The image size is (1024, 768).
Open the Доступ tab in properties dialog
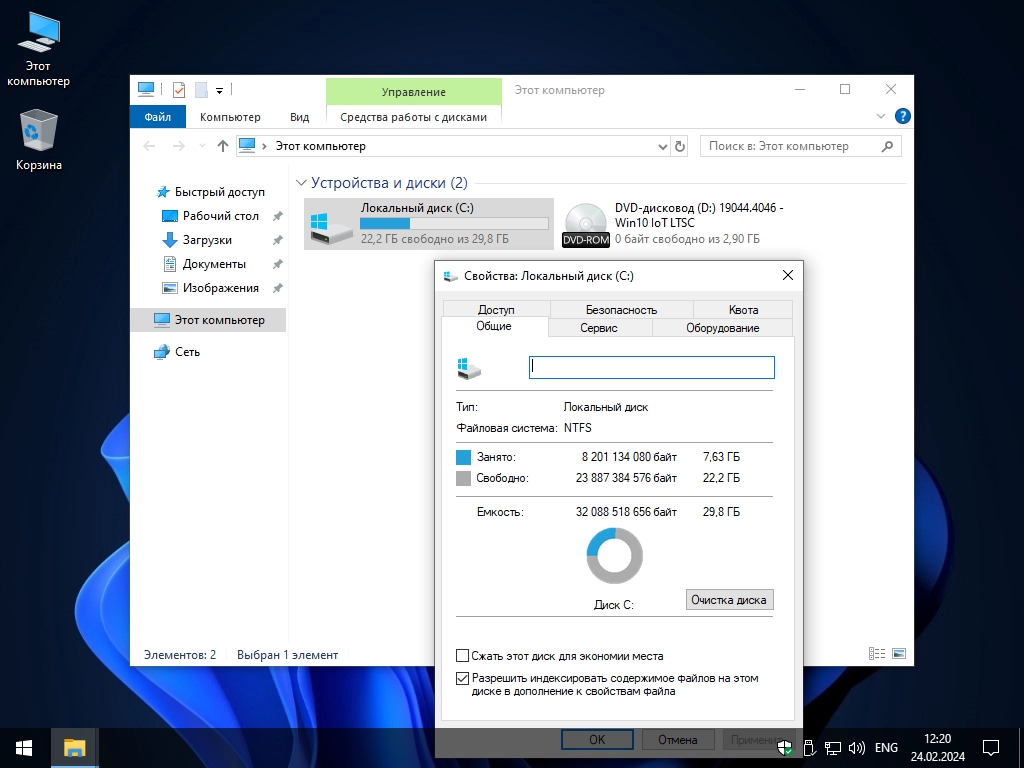(x=496, y=310)
